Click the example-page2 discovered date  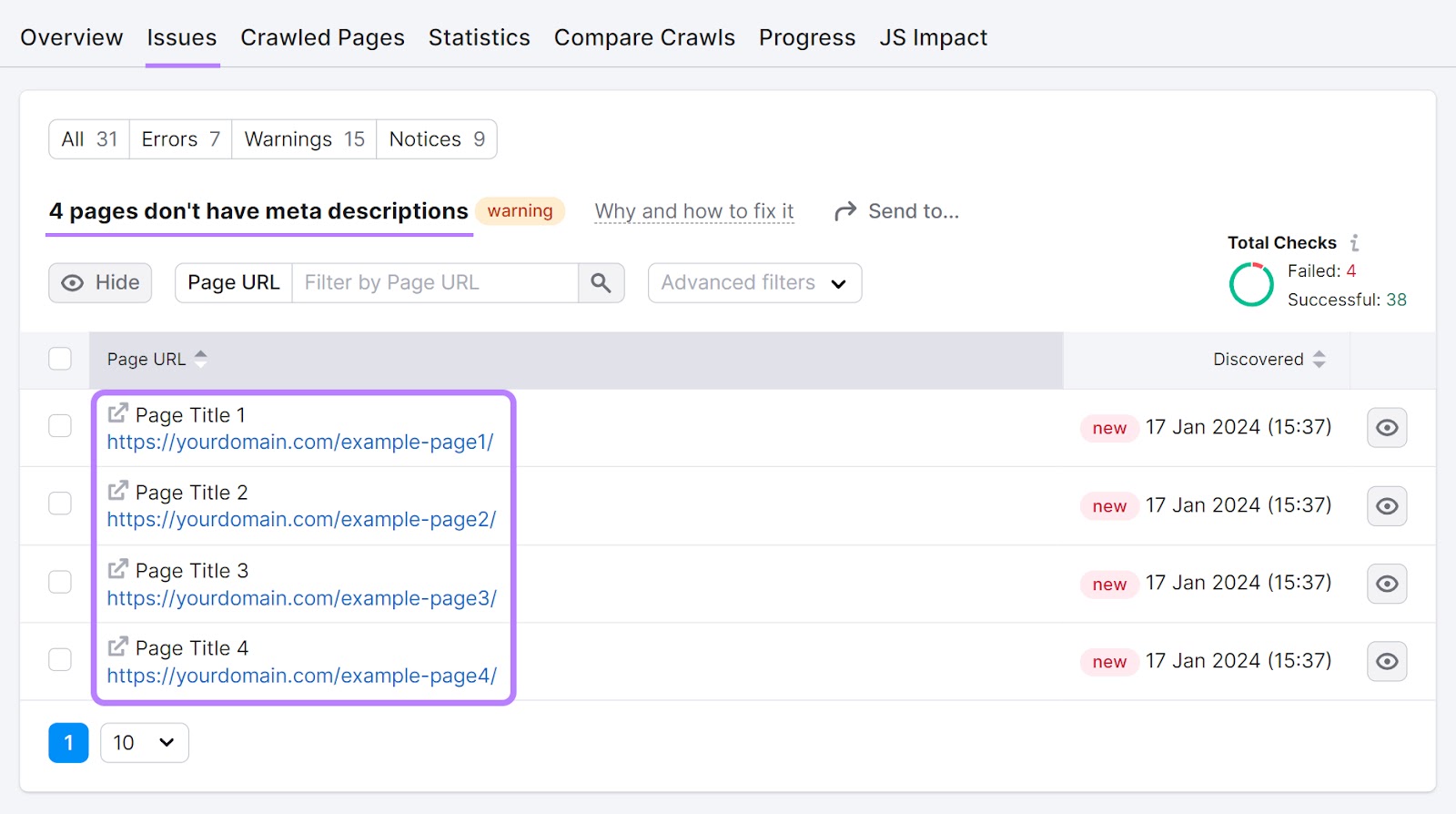1239,505
